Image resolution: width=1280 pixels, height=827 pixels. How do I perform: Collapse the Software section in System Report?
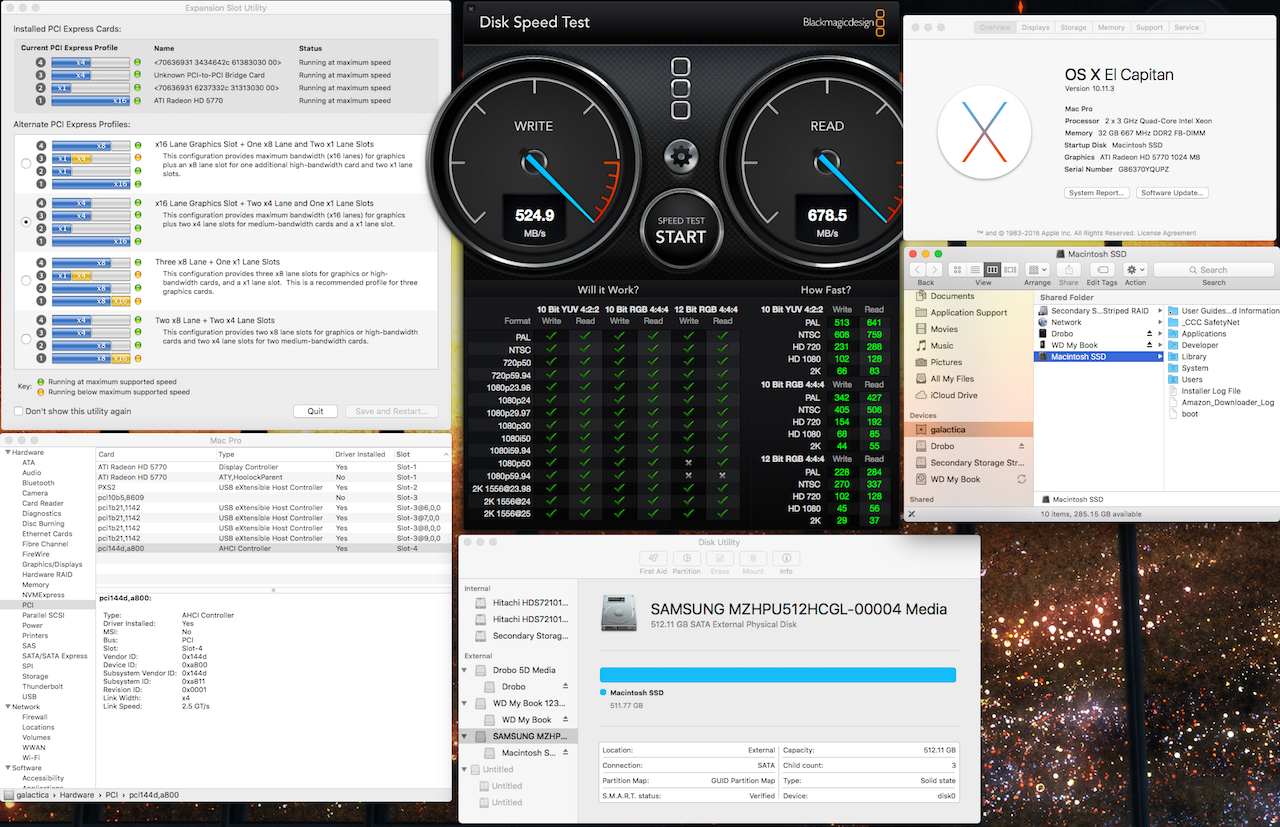coord(8,768)
